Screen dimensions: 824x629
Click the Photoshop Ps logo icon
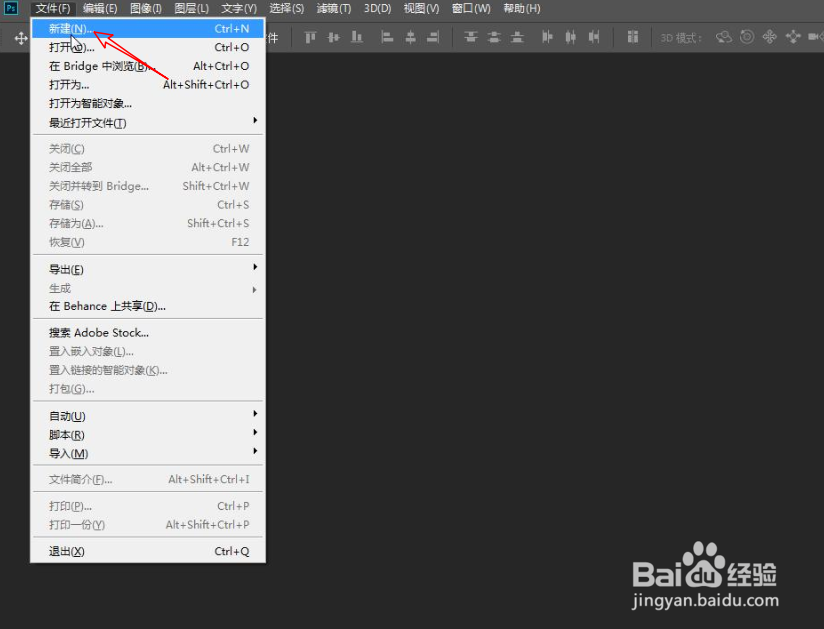(x=11, y=8)
